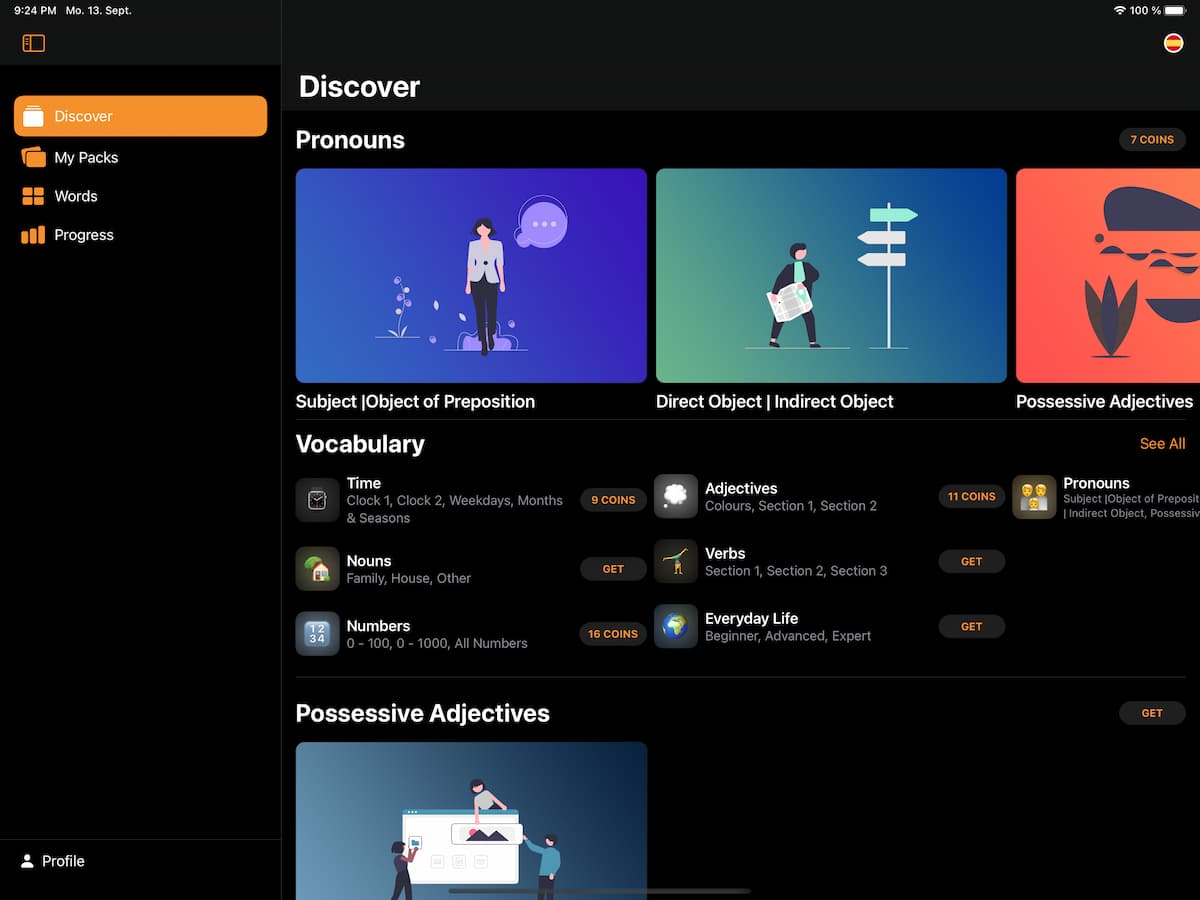Screen dimensions: 1200x900
Task: Open Subject Object of Preposition card
Action: click(471, 276)
